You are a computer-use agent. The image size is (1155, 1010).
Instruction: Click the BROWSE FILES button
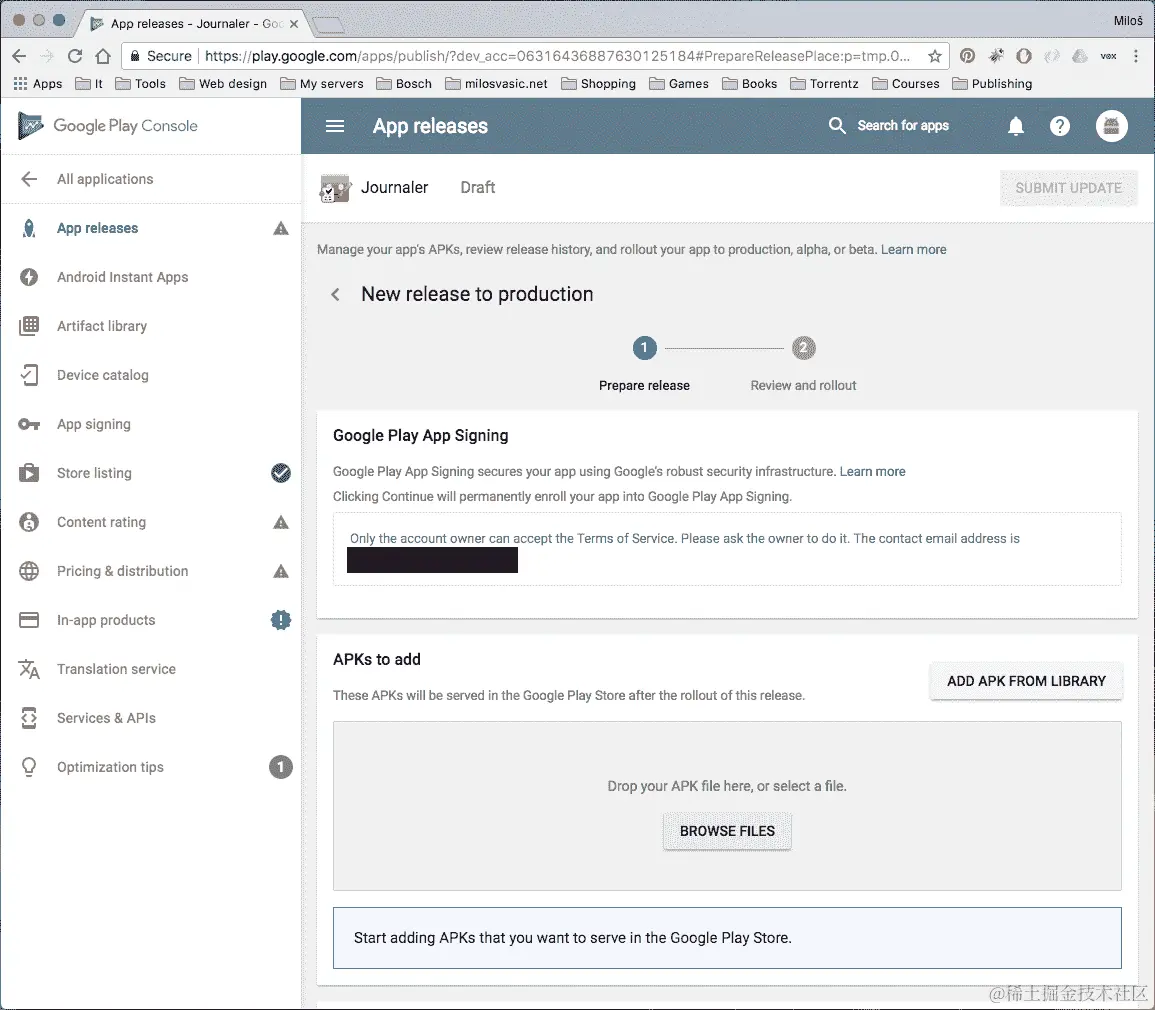tap(727, 831)
